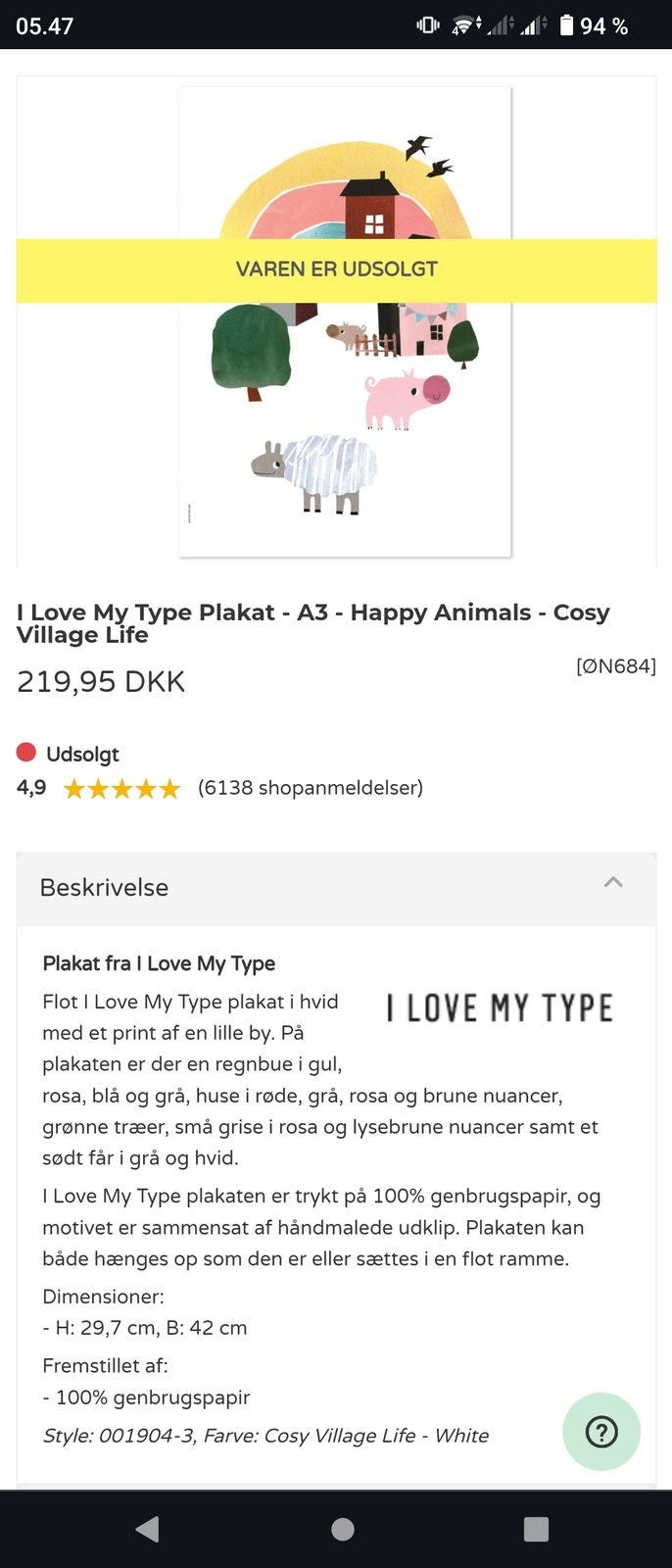This screenshot has width=672, height=1568.
Task: Tap the Android back navigation icon
Action: pos(147,1529)
